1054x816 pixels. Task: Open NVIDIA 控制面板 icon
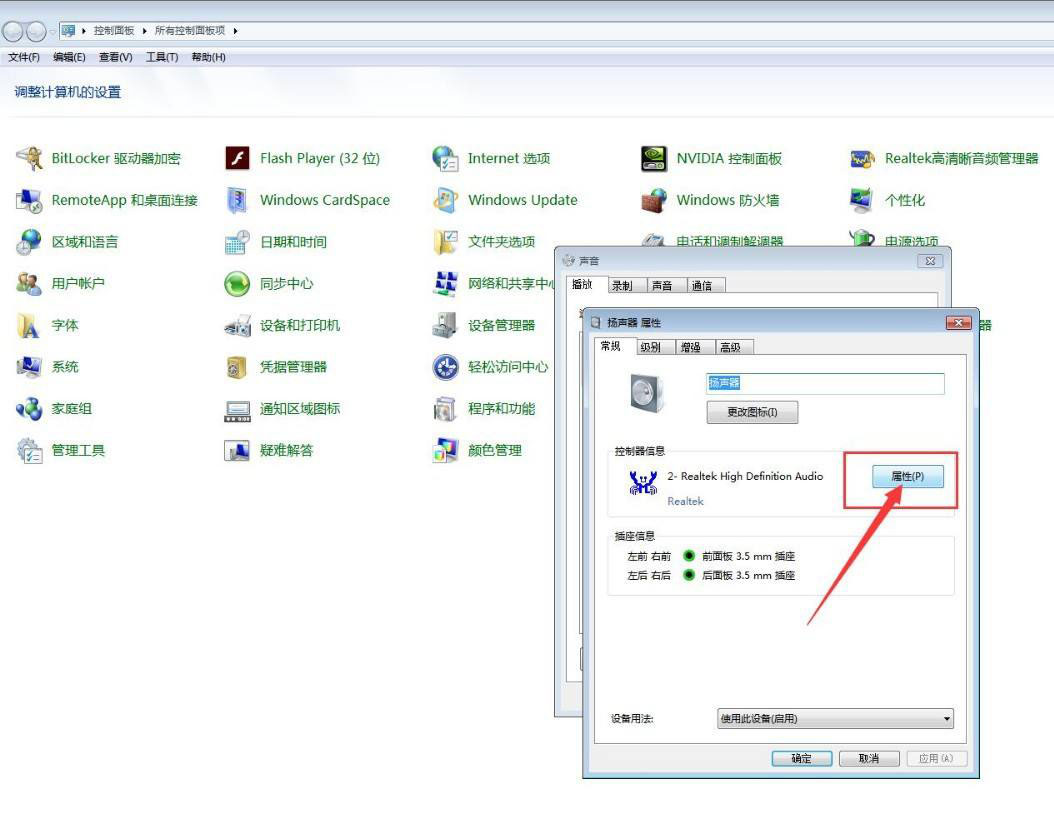(x=654, y=158)
